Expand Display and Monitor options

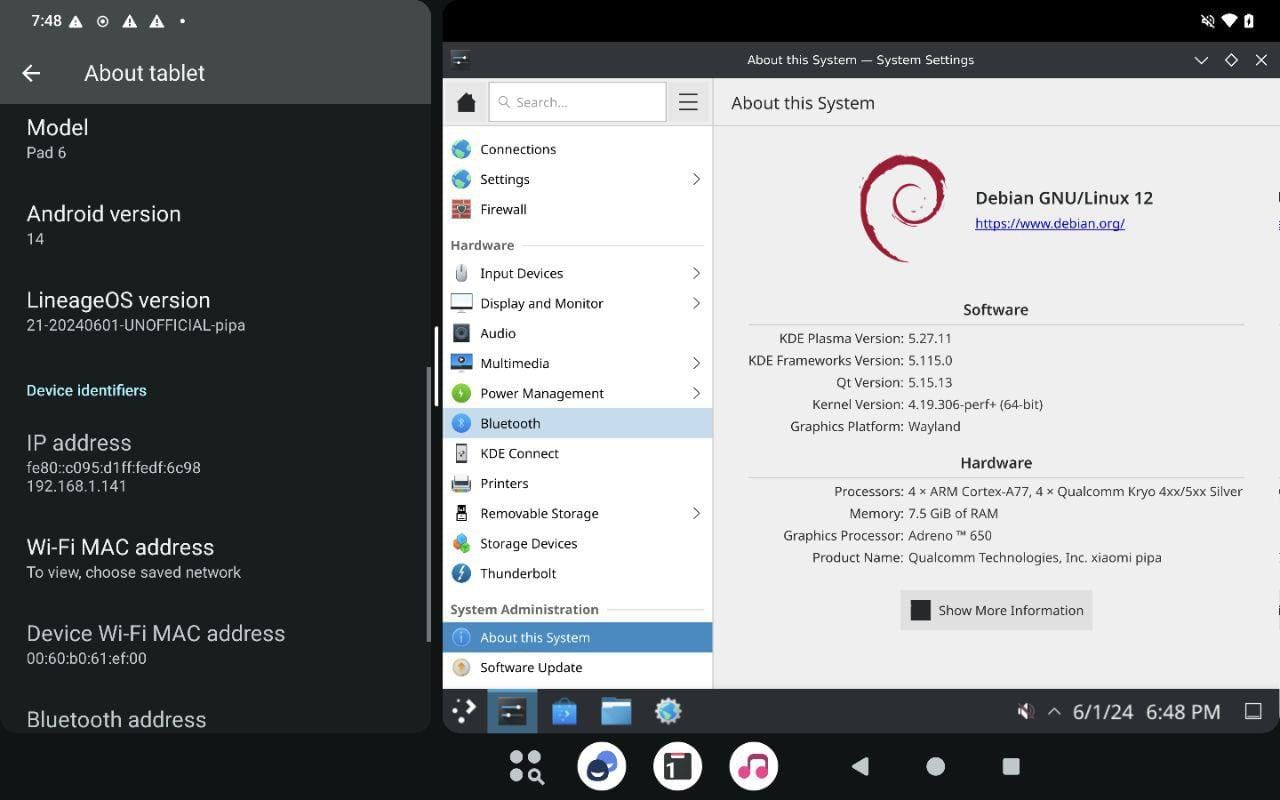click(541, 302)
